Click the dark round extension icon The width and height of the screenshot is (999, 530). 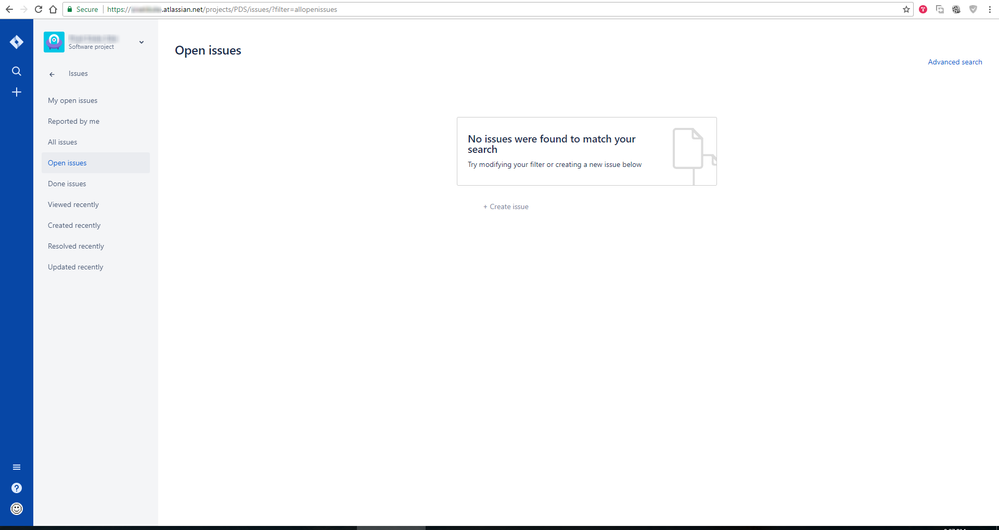(956, 10)
